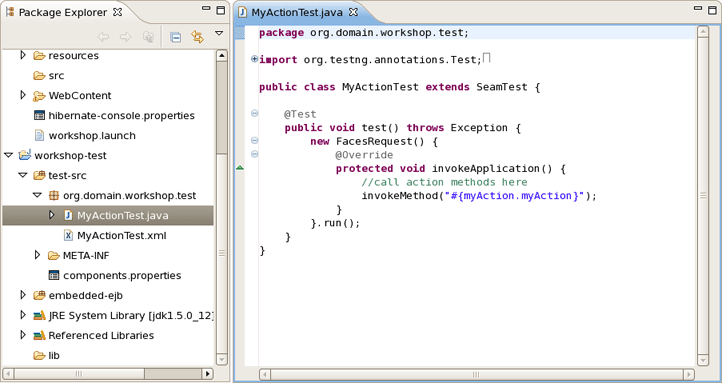Select the src folder
Image resolution: width=722 pixels, height=383 pixels.
[56, 75]
